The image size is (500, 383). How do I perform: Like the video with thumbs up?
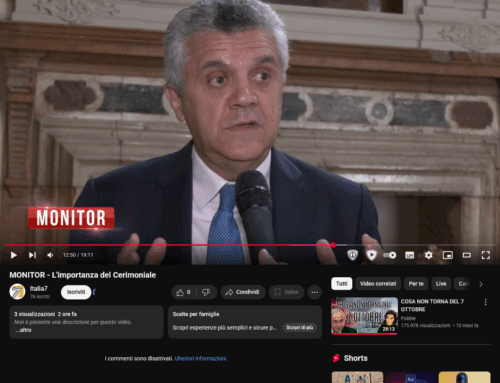coord(183,292)
